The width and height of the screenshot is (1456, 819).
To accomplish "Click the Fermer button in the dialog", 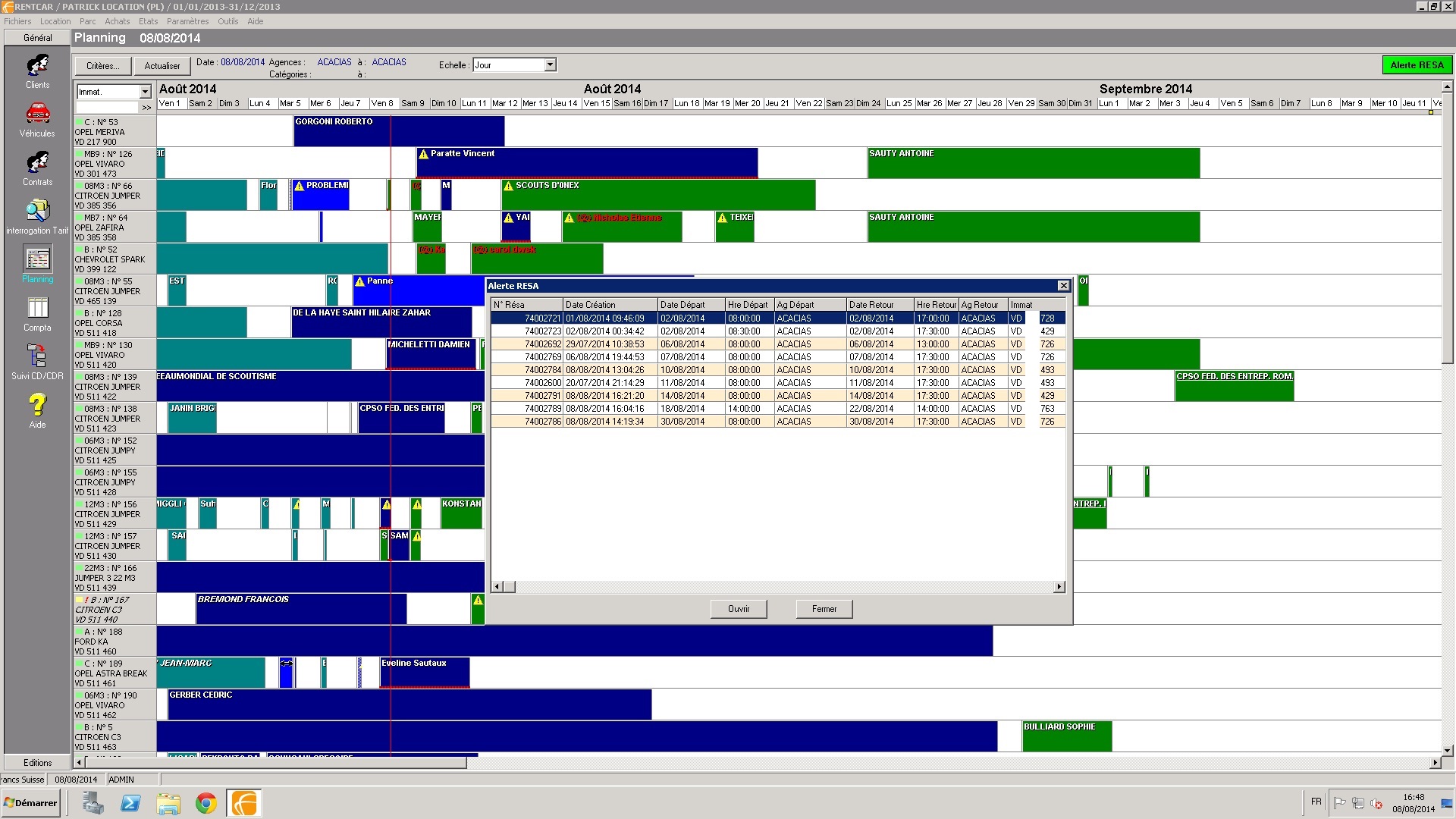I will (824, 609).
